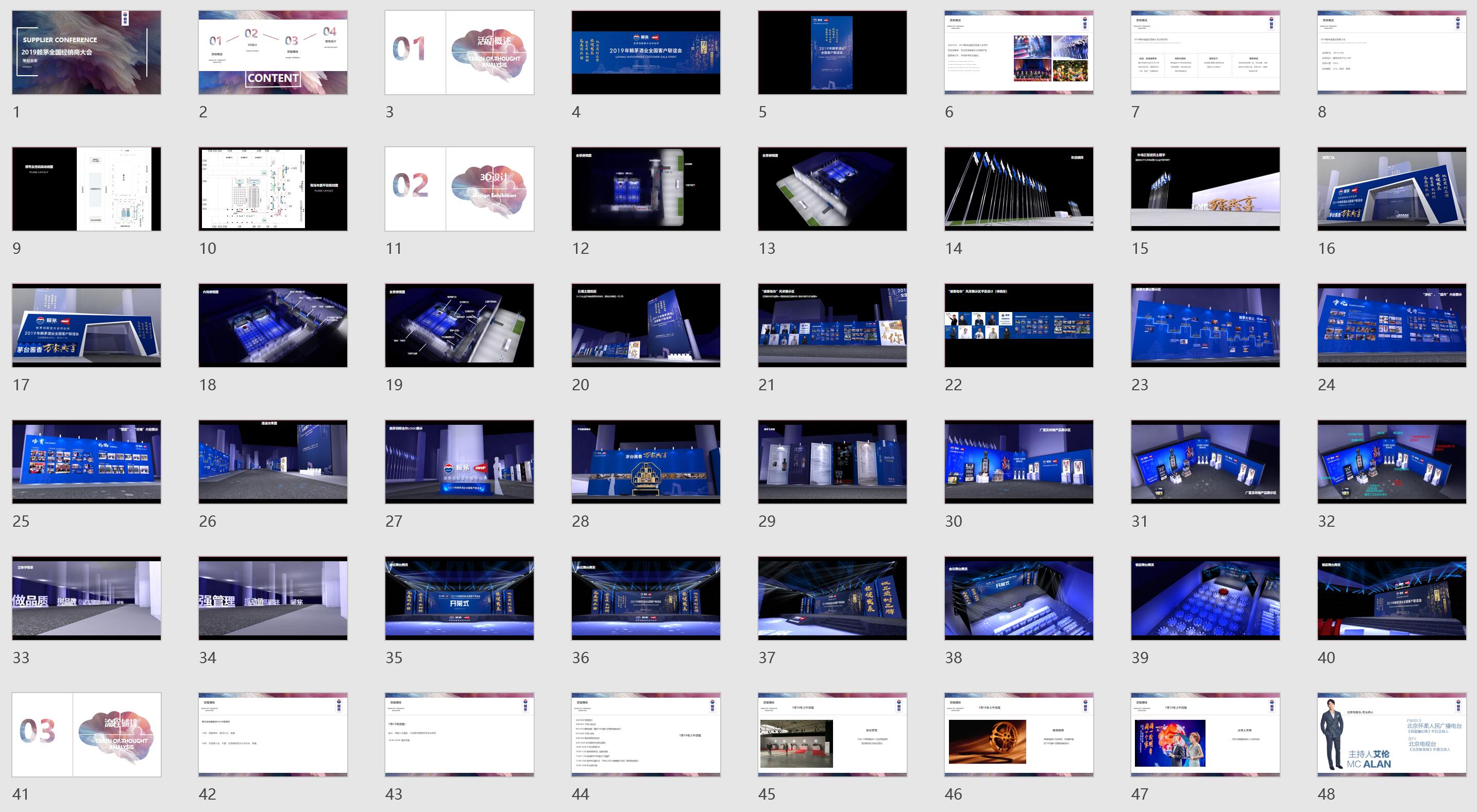The height and width of the screenshot is (812, 1477).
Task: Select slide 37 stage side angle
Action: (833, 598)
